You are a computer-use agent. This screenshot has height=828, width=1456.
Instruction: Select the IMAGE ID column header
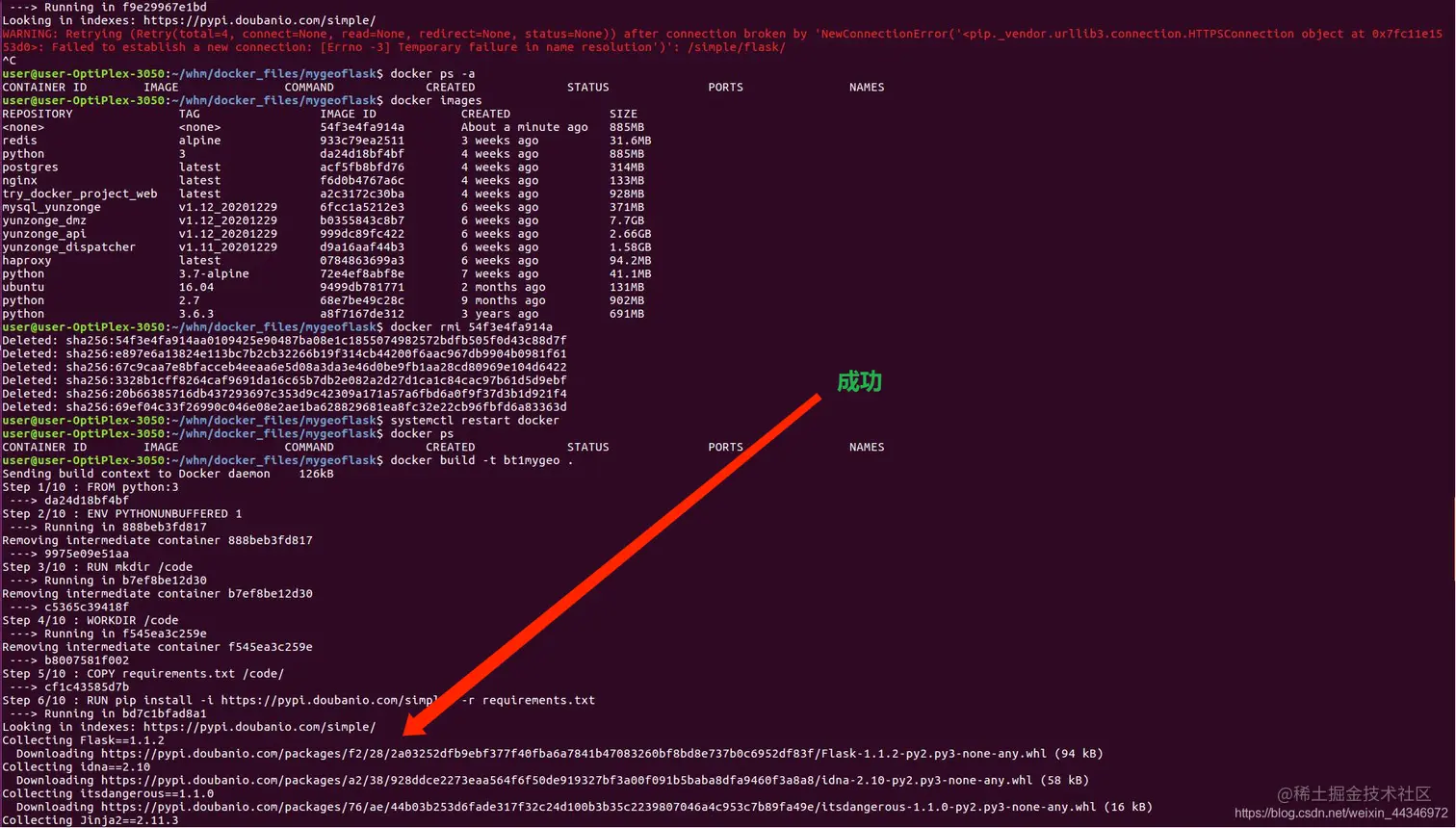point(349,115)
